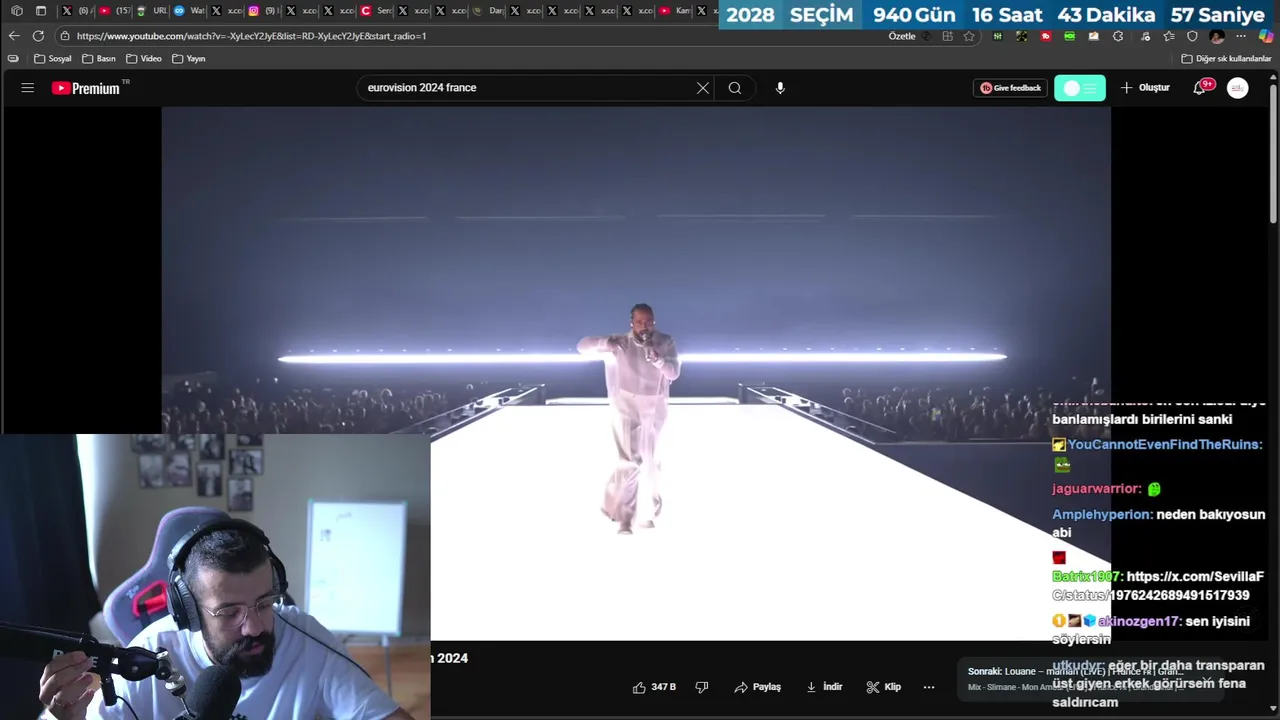Open the green HDX extension icon
This screenshot has width=1280, height=720.
[x=1070, y=36]
